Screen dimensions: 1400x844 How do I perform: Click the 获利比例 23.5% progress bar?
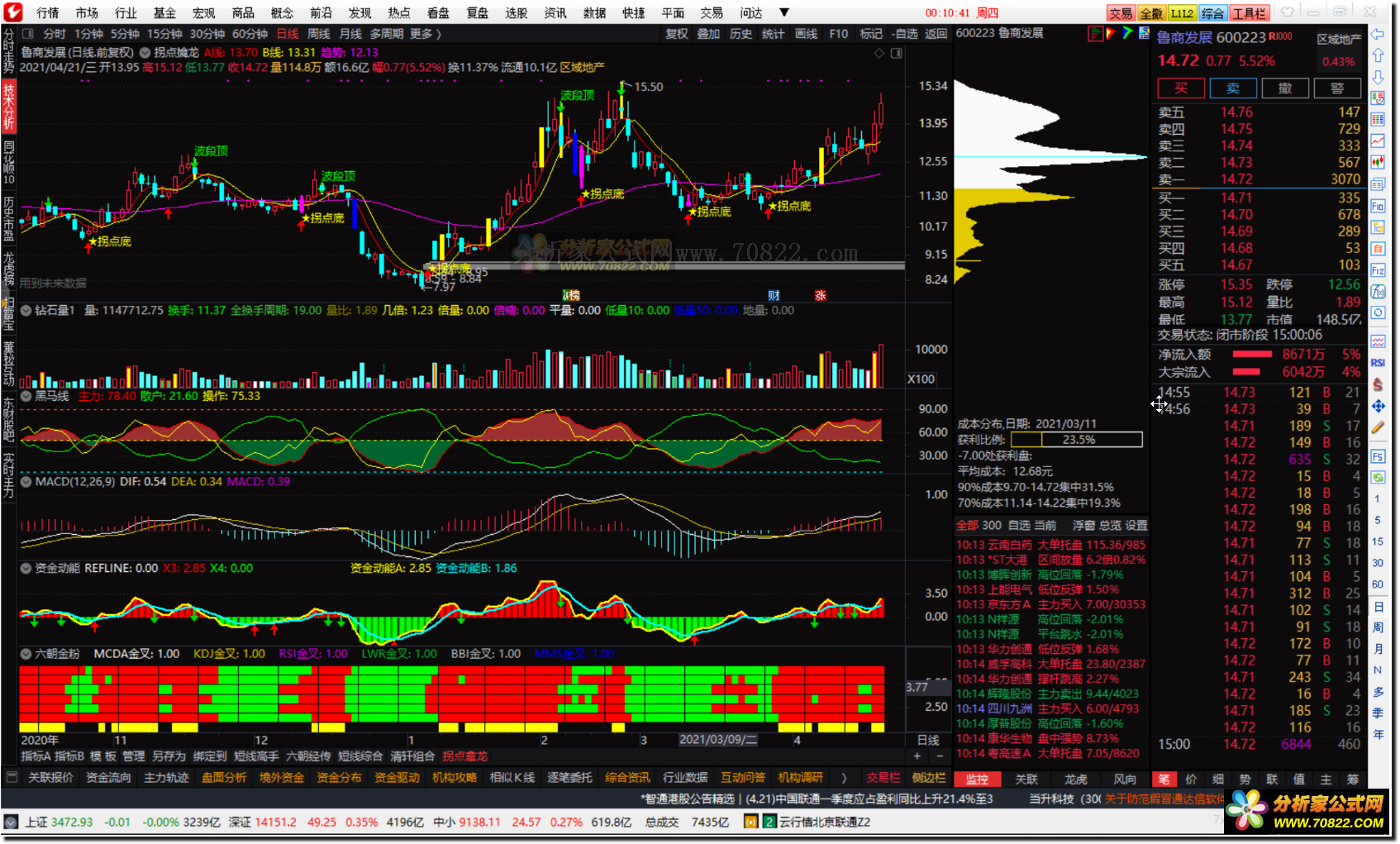pos(1077,440)
